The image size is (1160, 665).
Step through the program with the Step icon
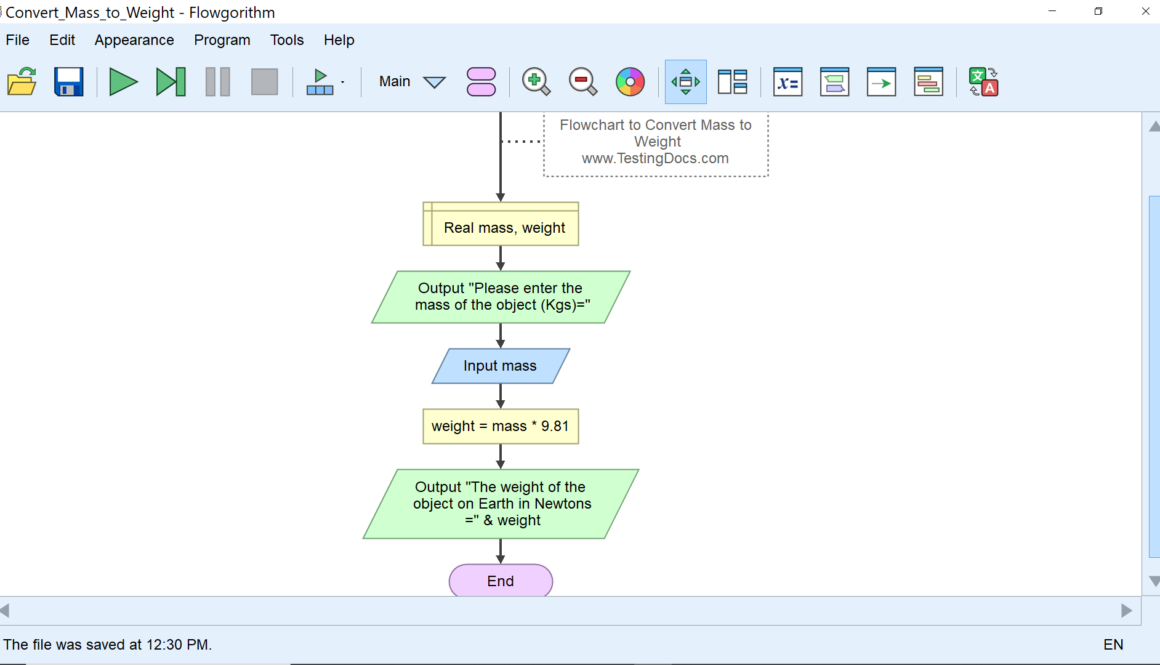(171, 82)
